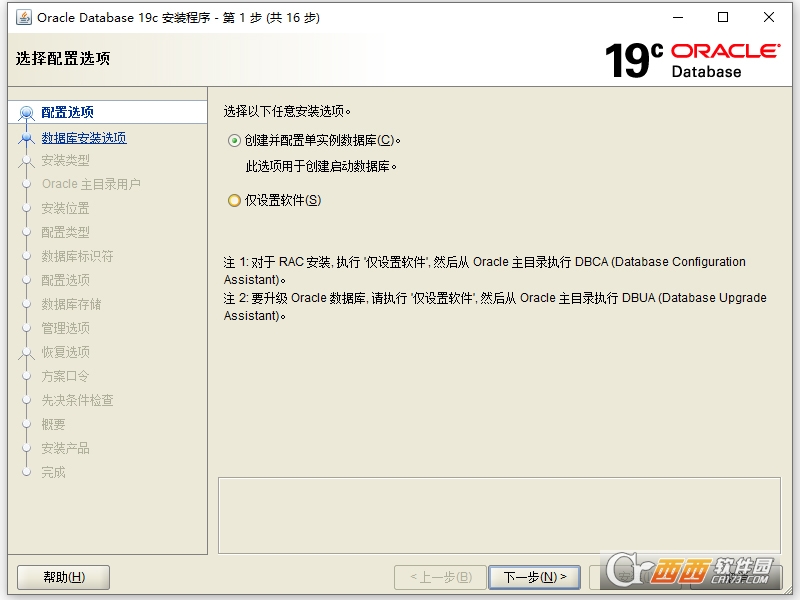Click the 安装类型 step in the sidebar
This screenshot has width=800, height=600.
click(x=65, y=160)
